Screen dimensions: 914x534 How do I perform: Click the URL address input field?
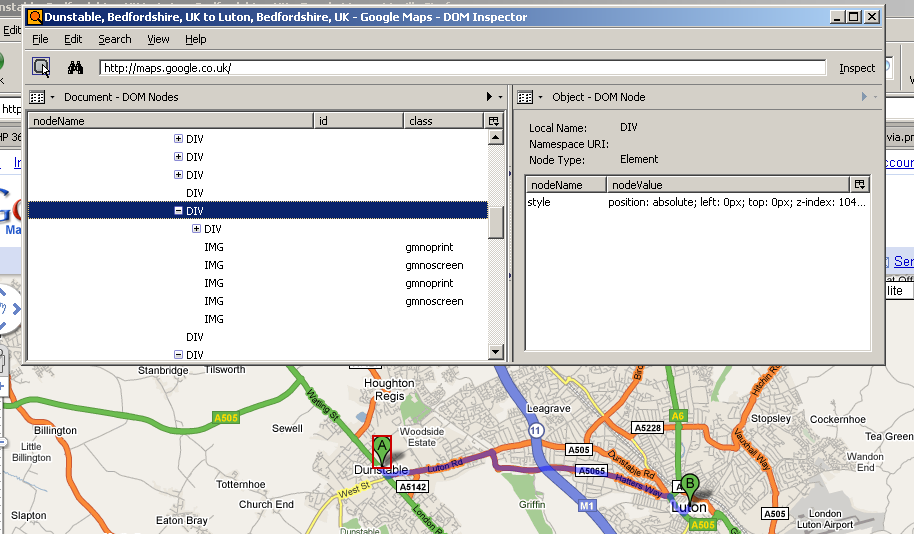462,68
